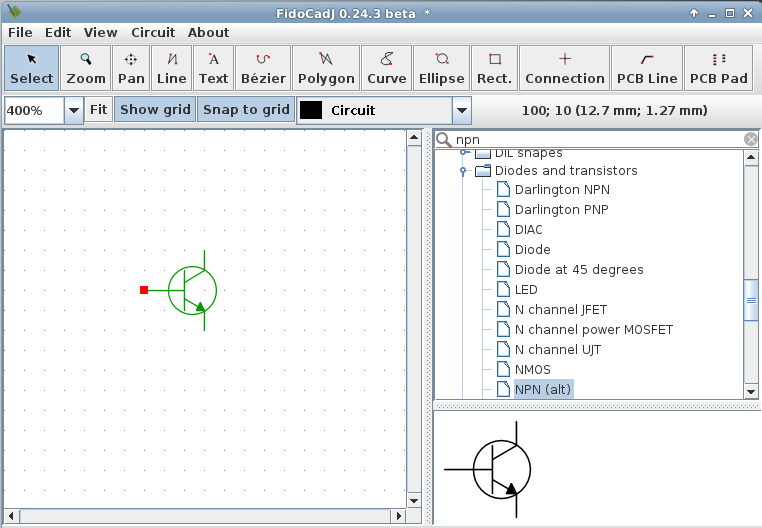Select the Text tool

[213, 68]
